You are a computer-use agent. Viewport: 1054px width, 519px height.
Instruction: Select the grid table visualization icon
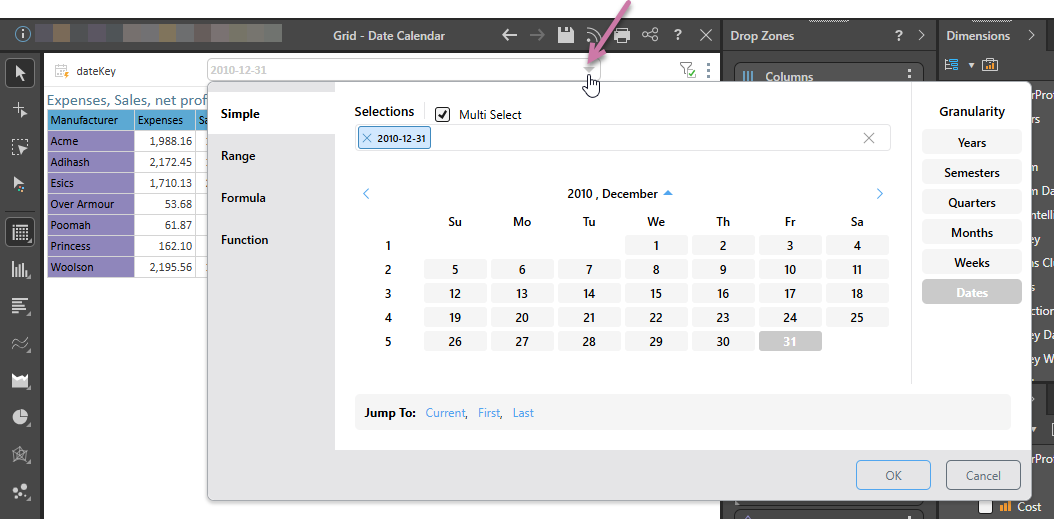[20, 232]
